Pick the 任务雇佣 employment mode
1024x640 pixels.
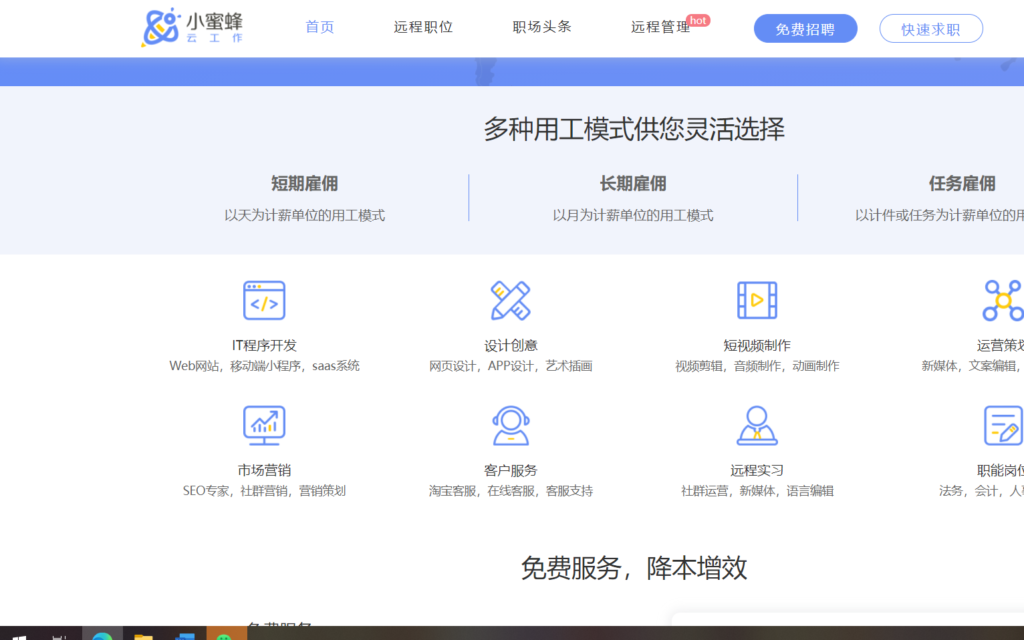click(962, 184)
